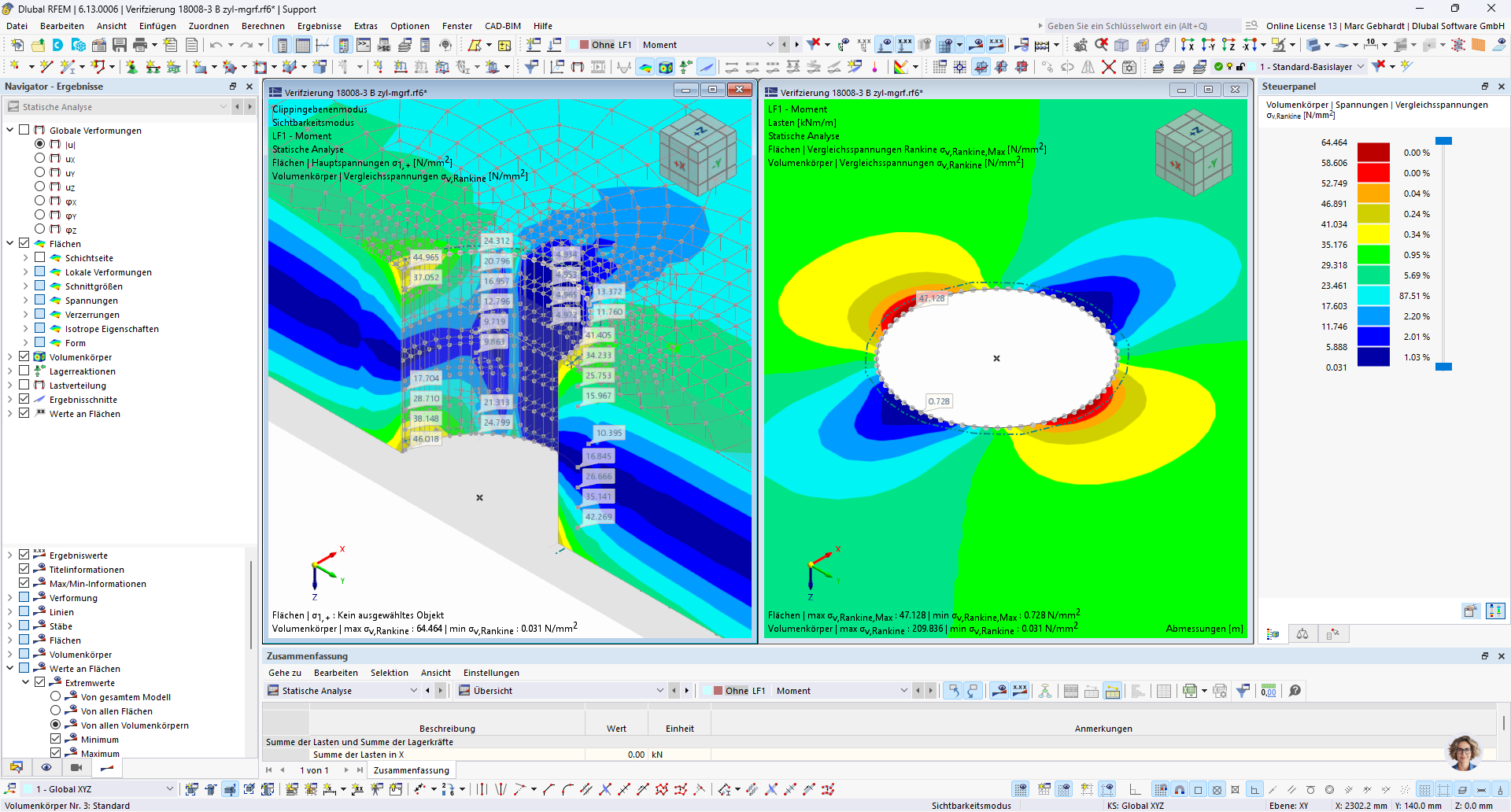Click the top slider handle of color scale
Screen dimensions: 1511x812
1443,141
